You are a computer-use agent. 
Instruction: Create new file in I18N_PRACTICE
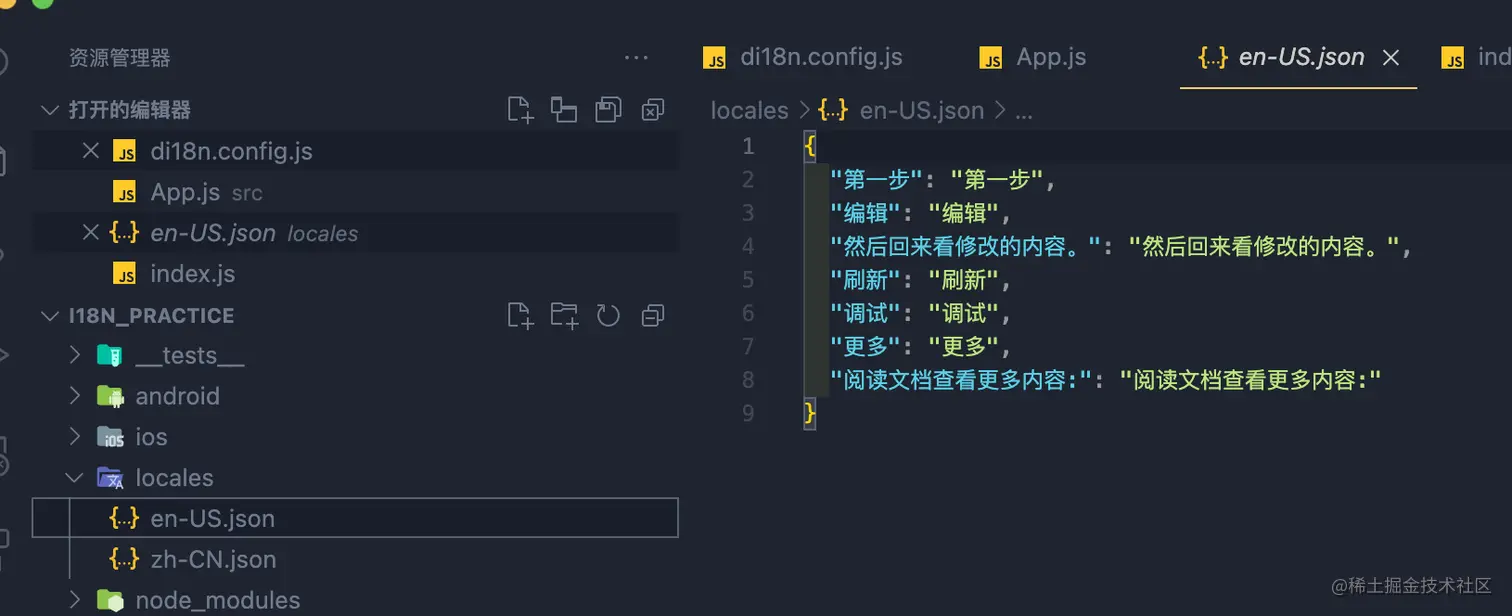pyautogui.click(x=520, y=316)
